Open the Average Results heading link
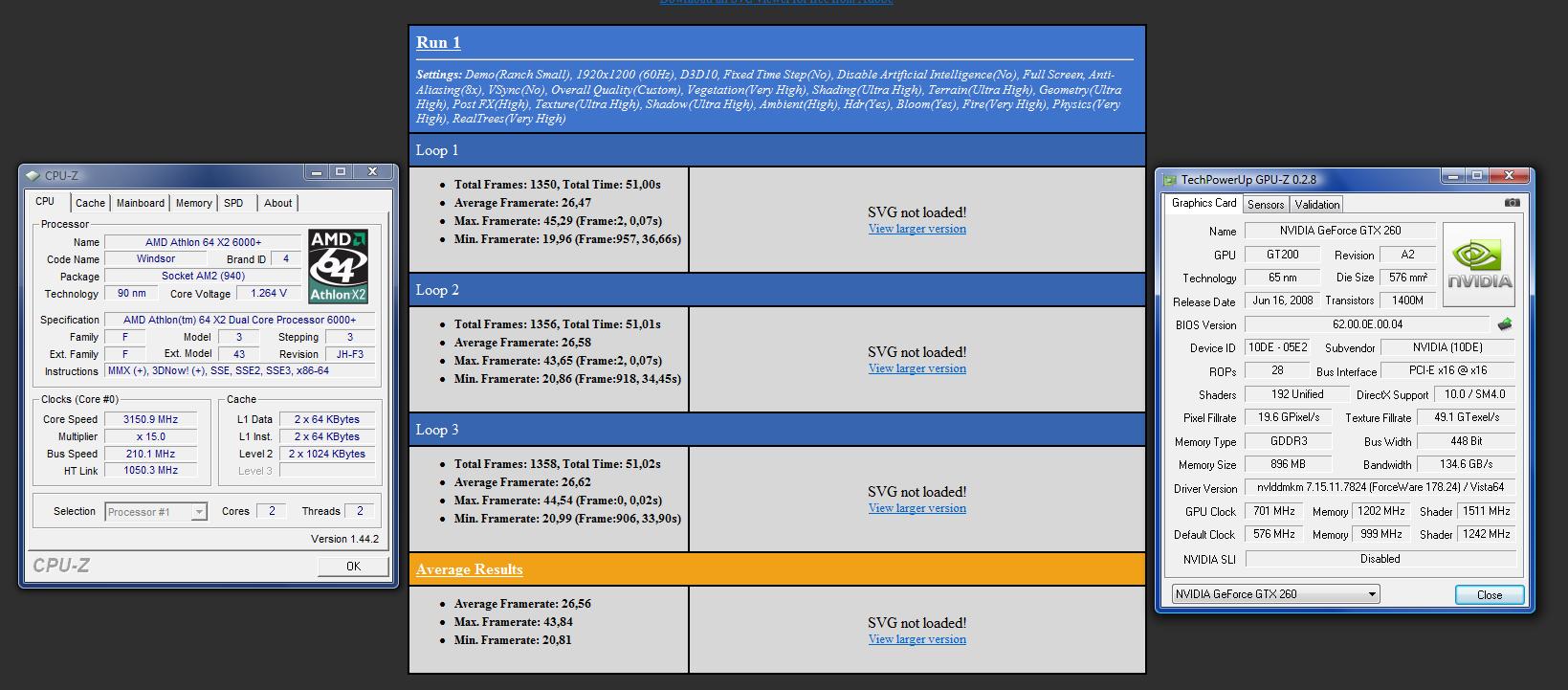The image size is (1568, 690). (470, 569)
